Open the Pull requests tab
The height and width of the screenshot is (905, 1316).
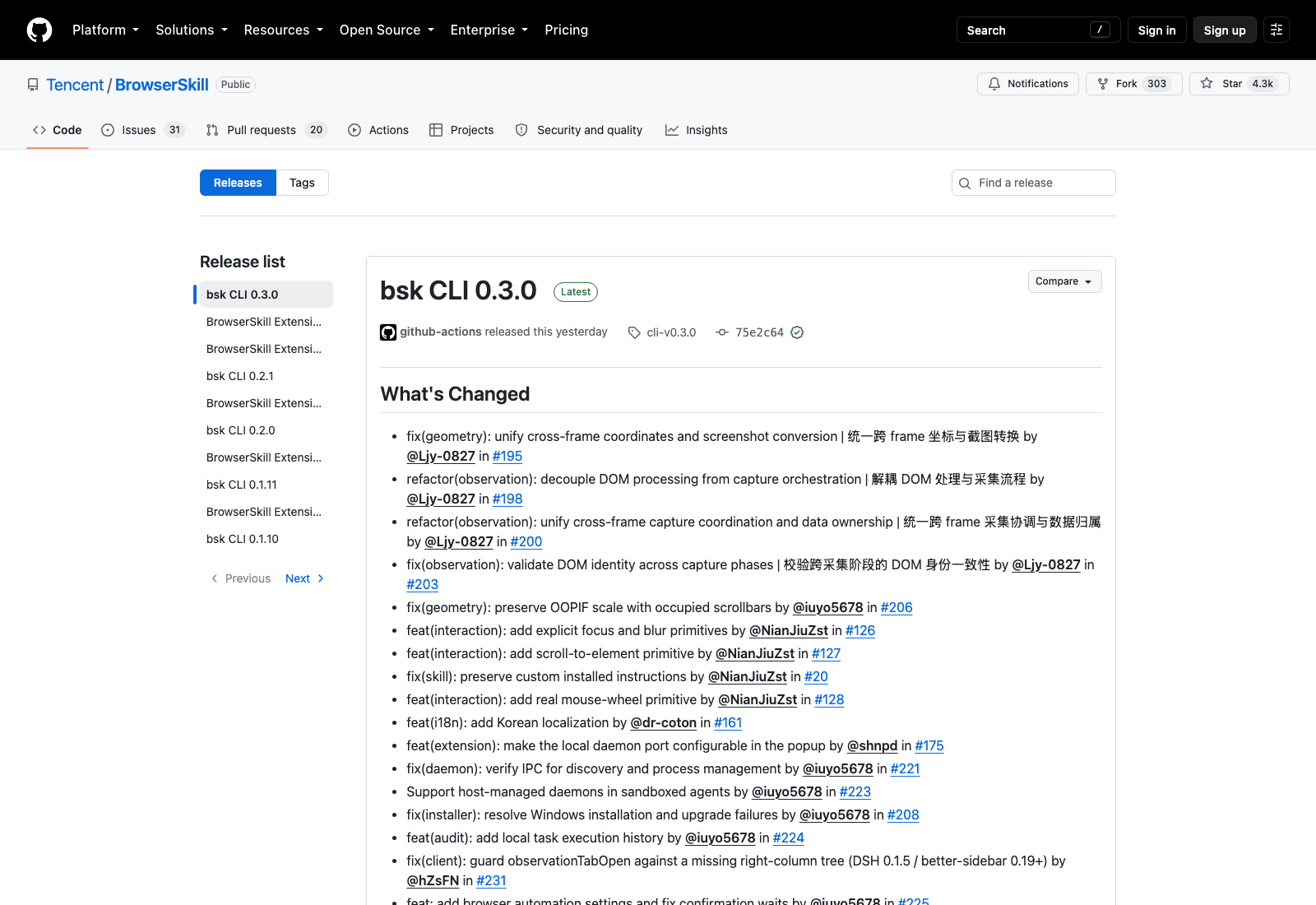tap(266, 130)
